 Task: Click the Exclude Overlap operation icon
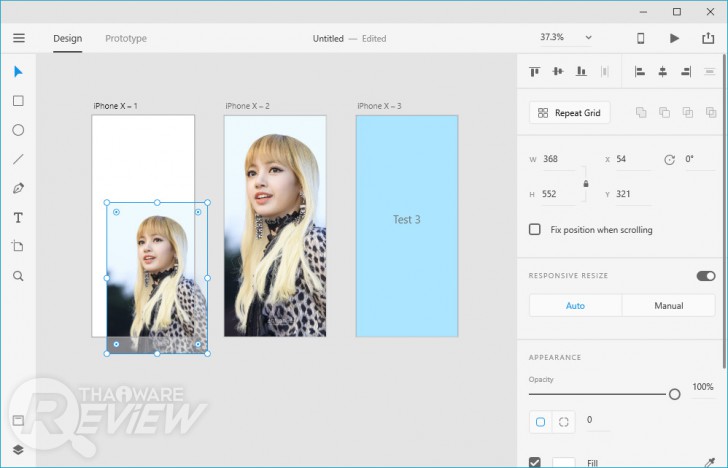pyautogui.click(x=711, y=112)
